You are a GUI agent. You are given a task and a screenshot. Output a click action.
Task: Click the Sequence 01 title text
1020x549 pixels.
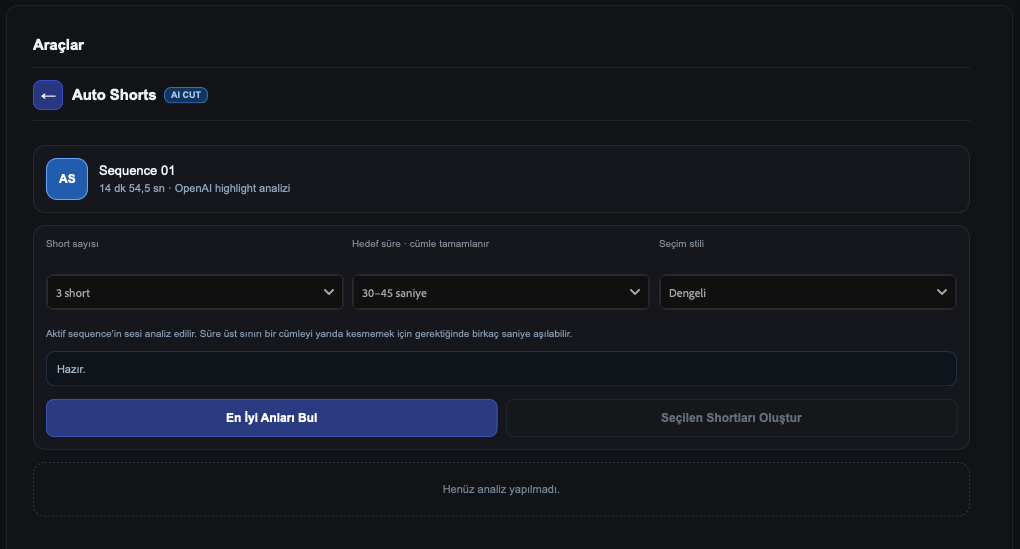pyautogui.click(x=137, y=170)
